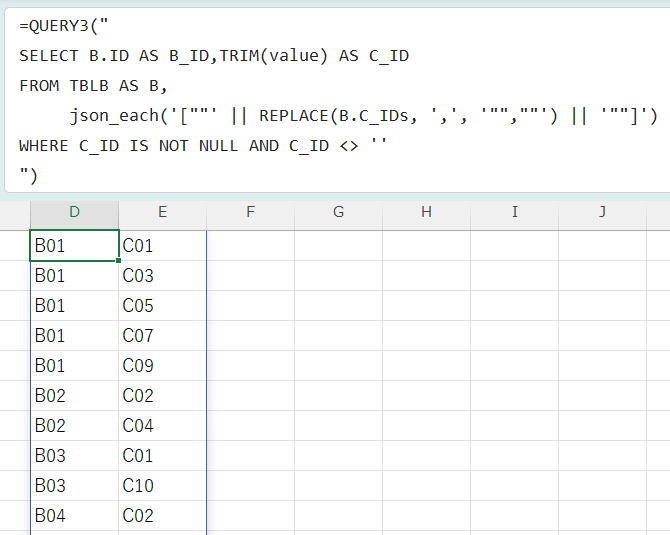Click inside the QUERY3 formula editor box
The height and width of the screenshot is (535, 670).
pyautogui.click(x=335, y=100)
